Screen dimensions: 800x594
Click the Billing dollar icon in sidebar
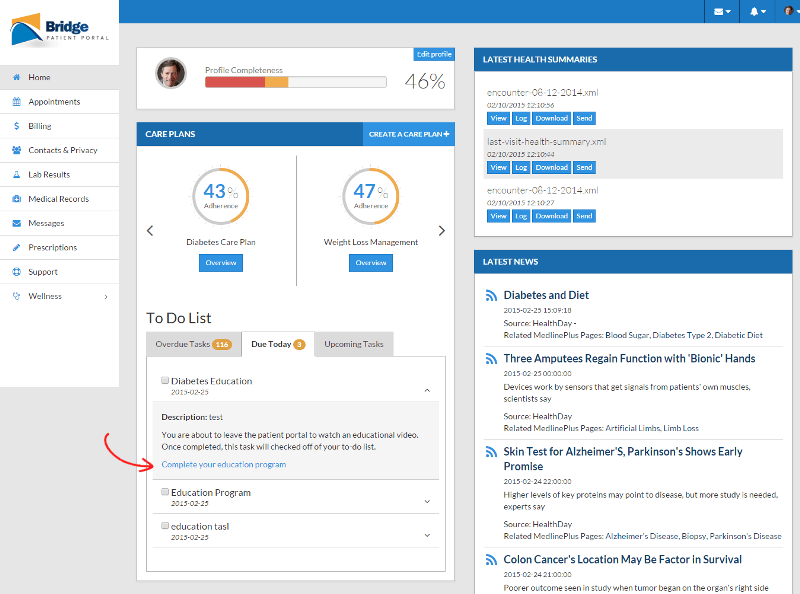point(17,126)
